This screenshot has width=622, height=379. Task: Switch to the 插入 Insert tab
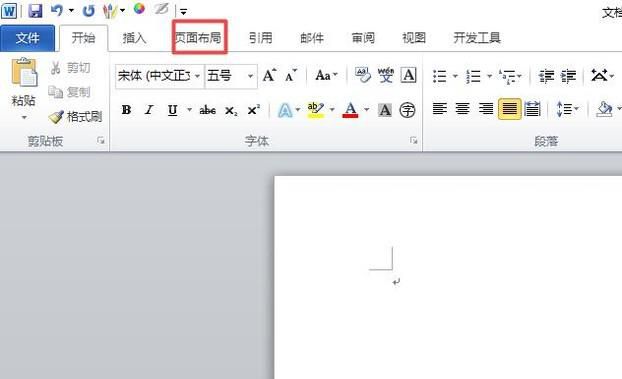click(x=134, y=38)
